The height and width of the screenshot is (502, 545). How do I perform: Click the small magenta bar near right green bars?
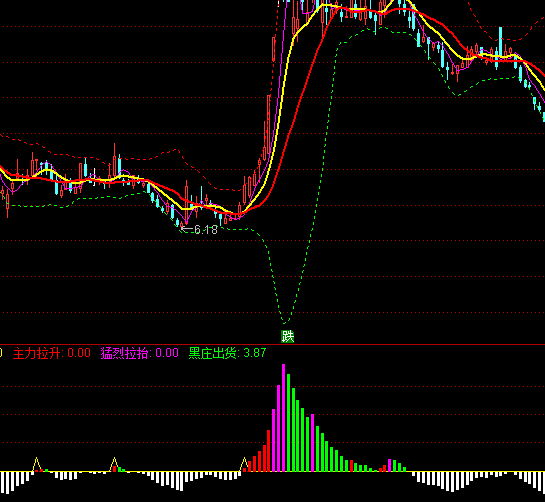coord(390,465)
